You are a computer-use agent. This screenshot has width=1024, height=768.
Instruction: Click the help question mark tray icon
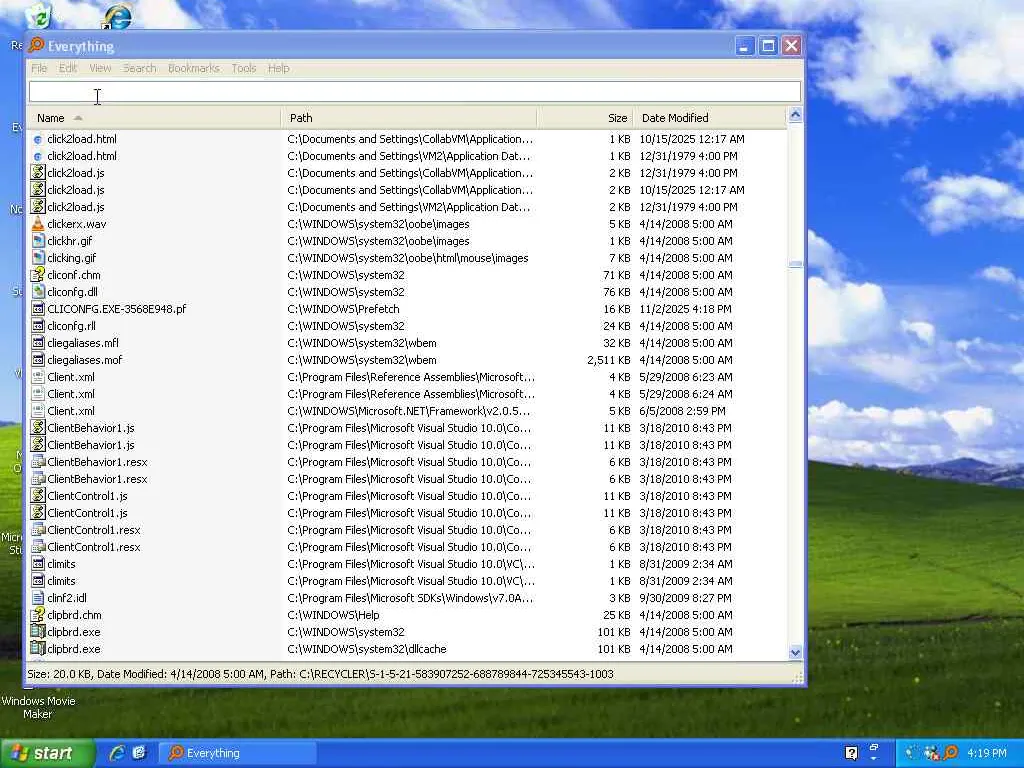point(852,753)
